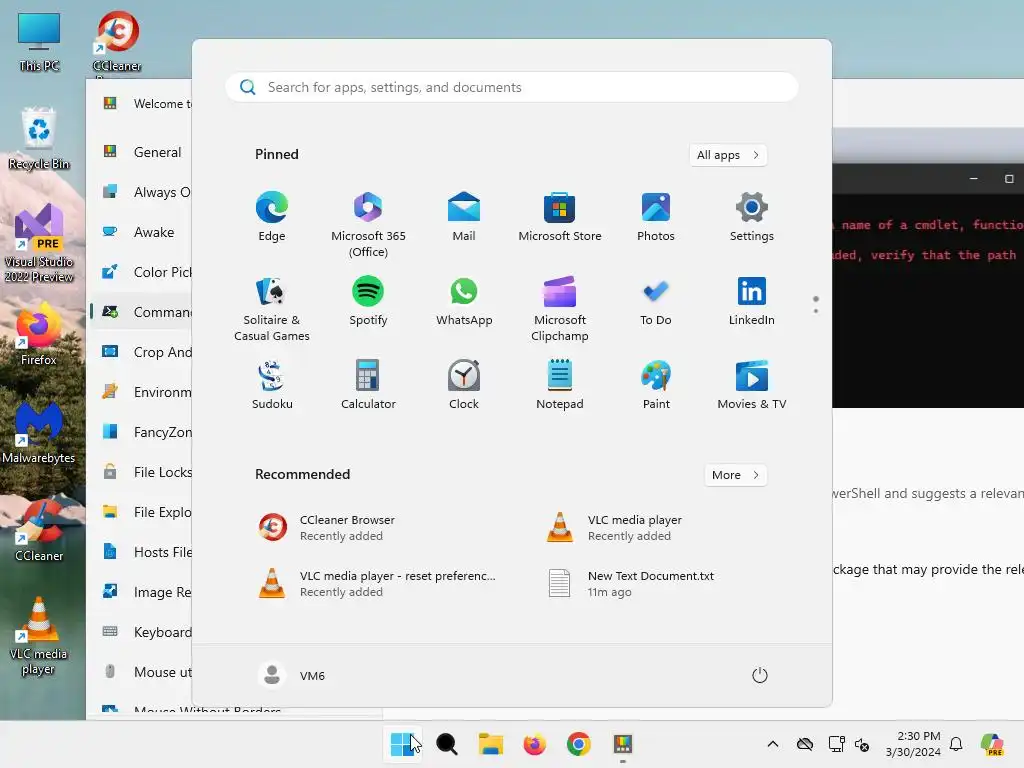Screen dimensions: 1024x768
Task: Open the To Do app
Action: click(656, 301)
